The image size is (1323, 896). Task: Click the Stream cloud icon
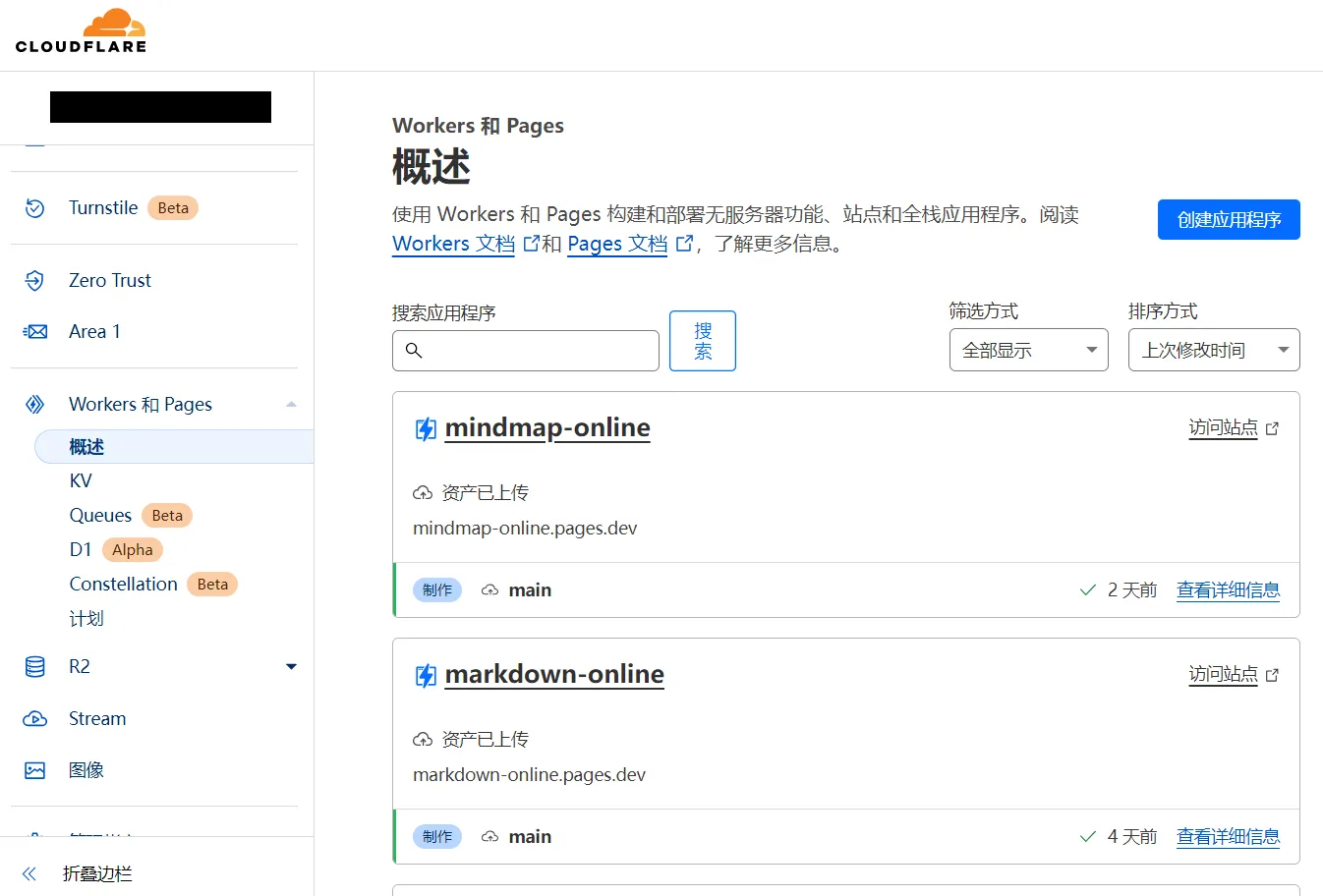click(x=34, y=719)
